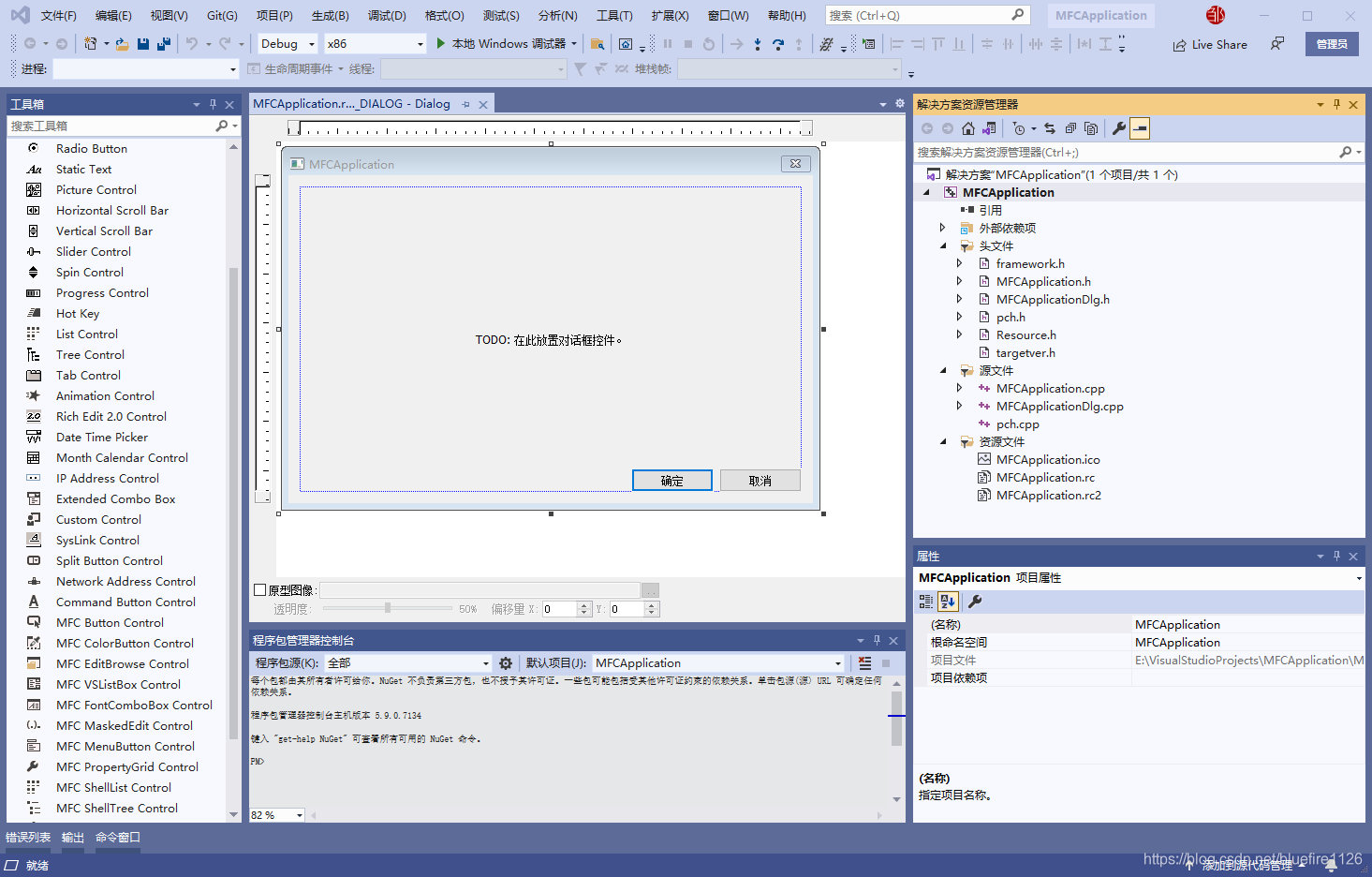The height and width of the screenshot is (877, 1372).
Task: Click the 透明度 transparency slider
Action: click(386, 608)
